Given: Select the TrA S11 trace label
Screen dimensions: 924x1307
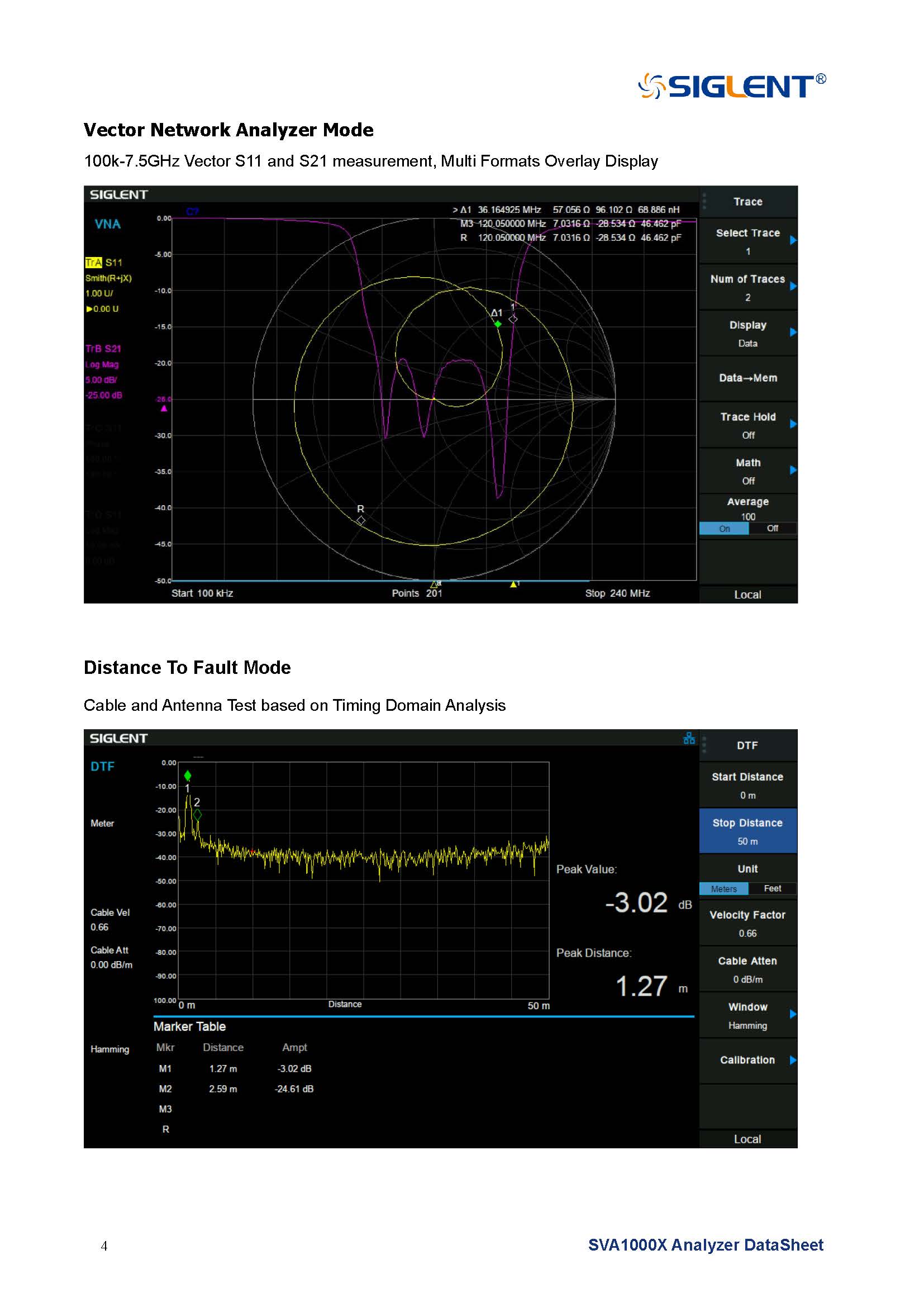Looking at the screenshot, I should 103,263.
